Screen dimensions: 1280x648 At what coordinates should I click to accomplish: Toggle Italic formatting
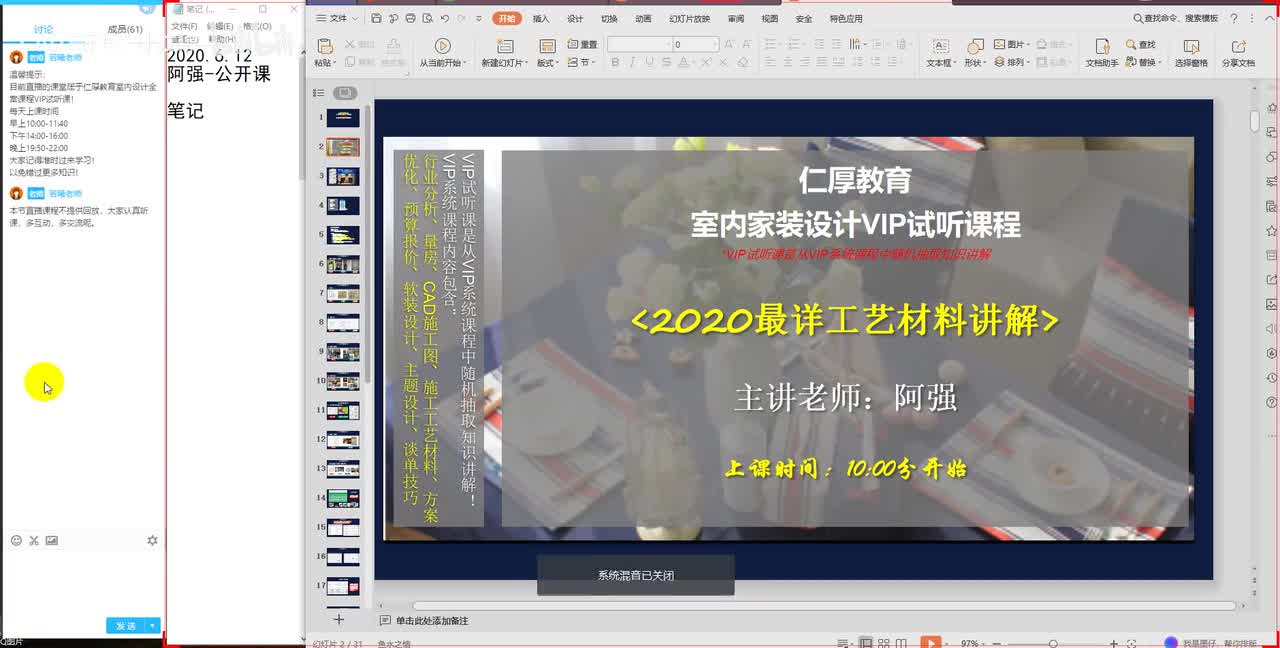(631, 62)
